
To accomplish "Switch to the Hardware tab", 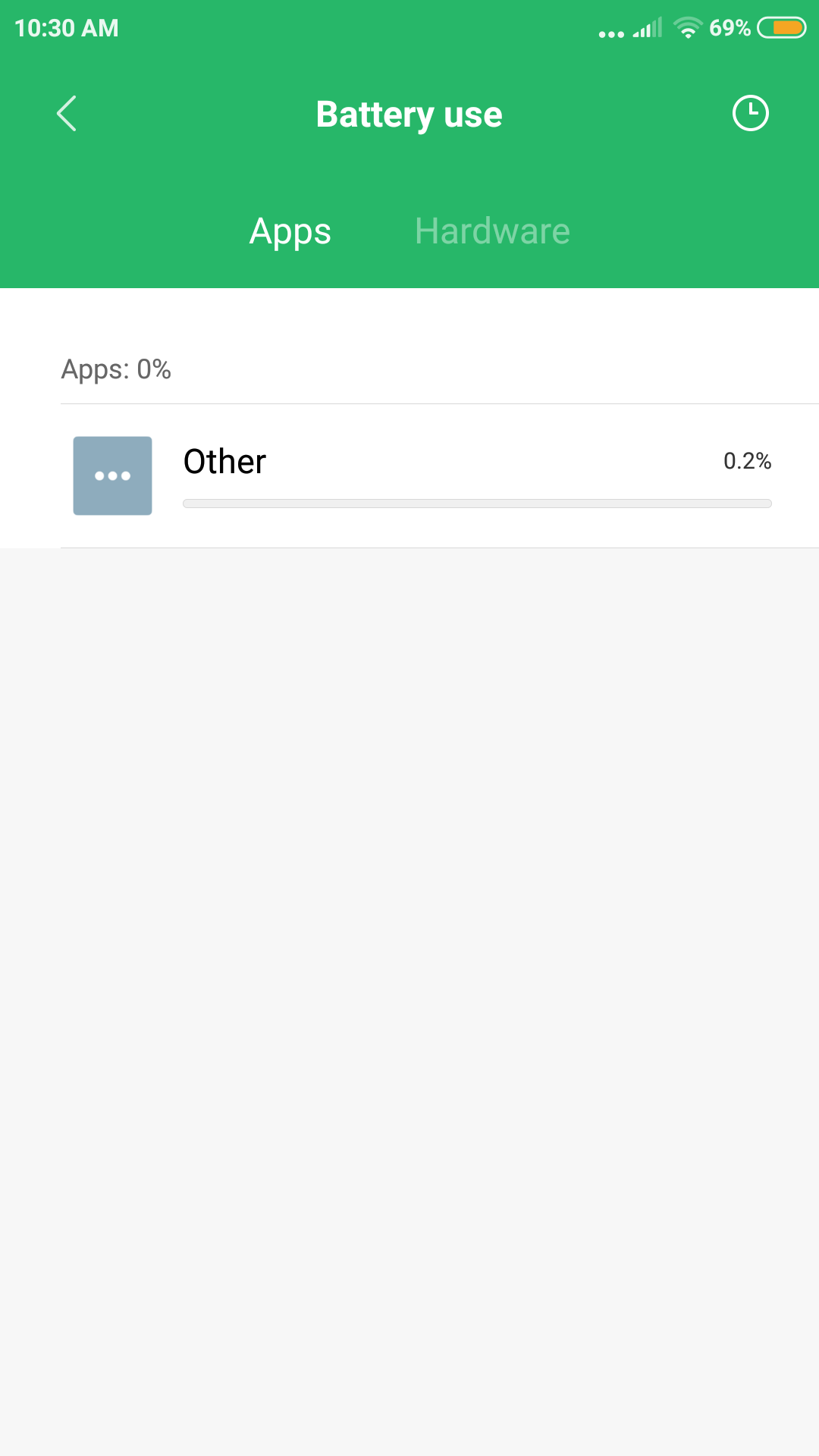I will click(492, 231).
